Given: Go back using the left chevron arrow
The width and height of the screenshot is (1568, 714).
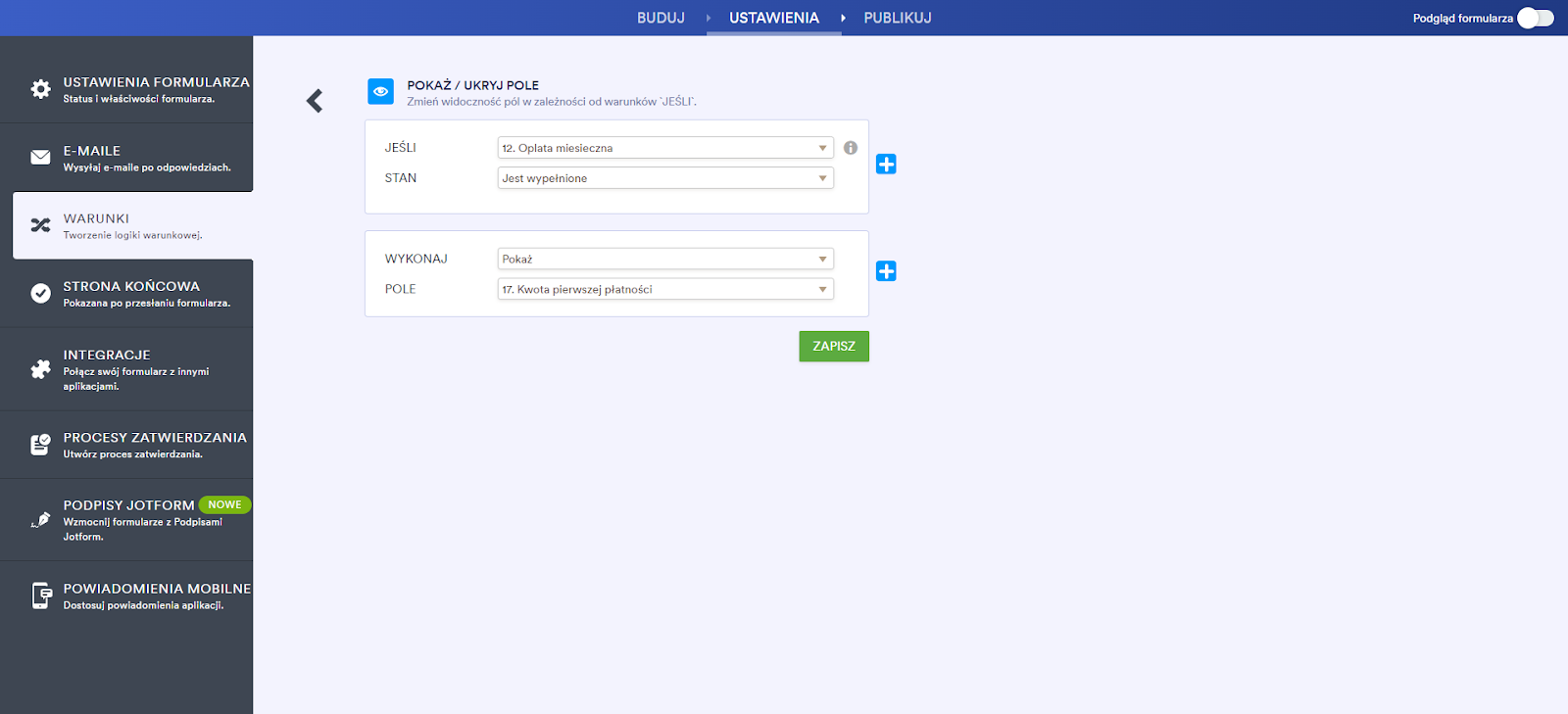Looking at the screenshot, I should pos(315,101).
